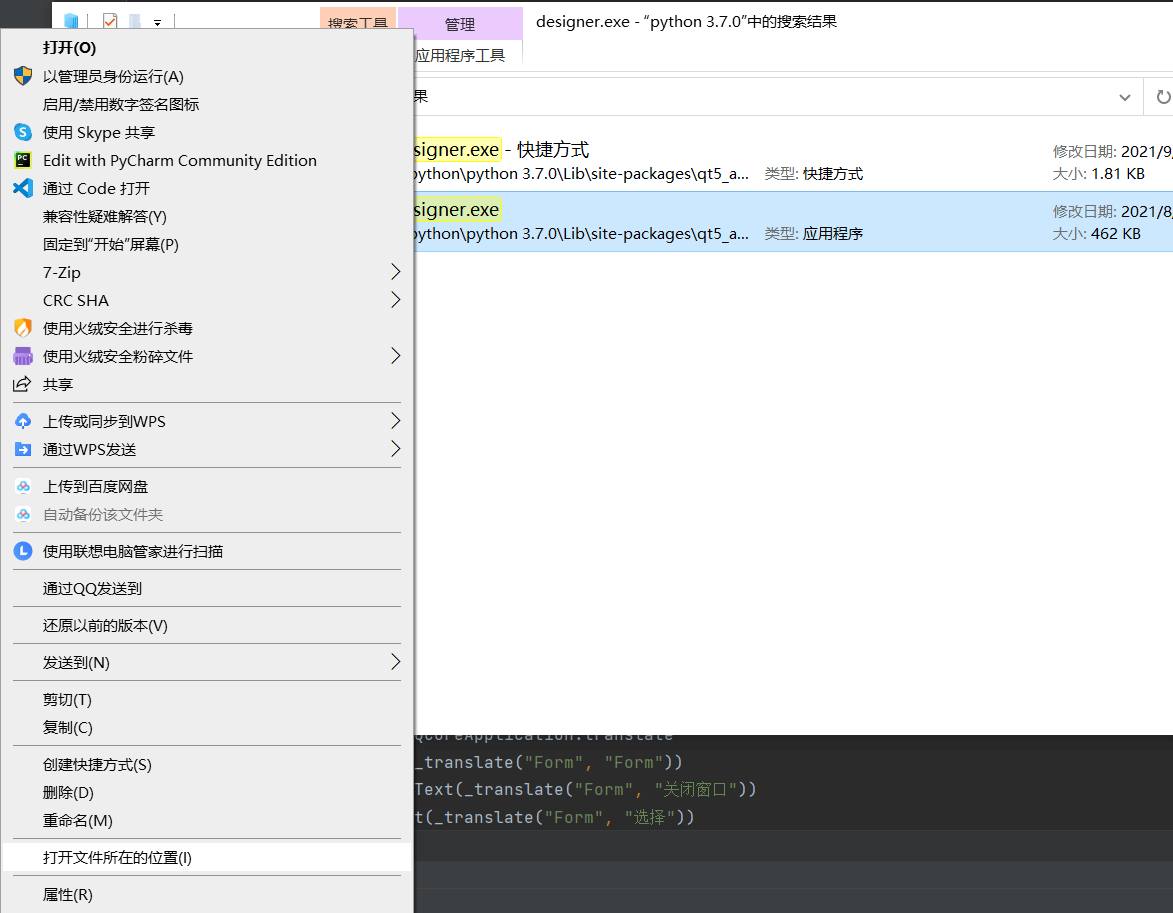Choose Edit with PyCharm Community Edition
This screenshot has width=1173, height=913.
tap(208, 160)
